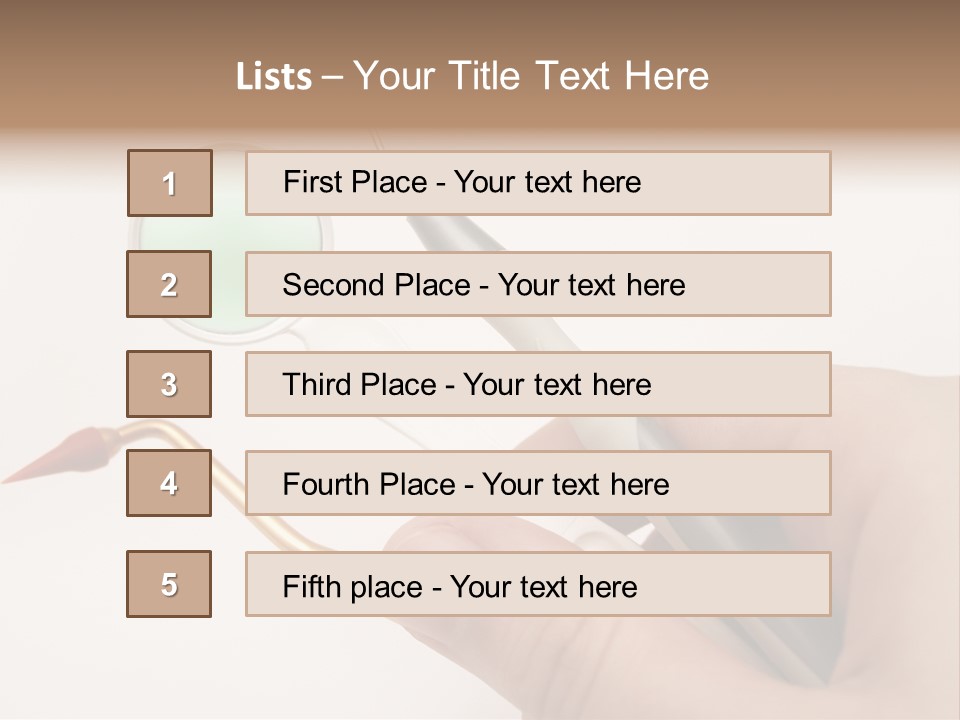Click the "First Place - Your text here" bar

(538, 183)
